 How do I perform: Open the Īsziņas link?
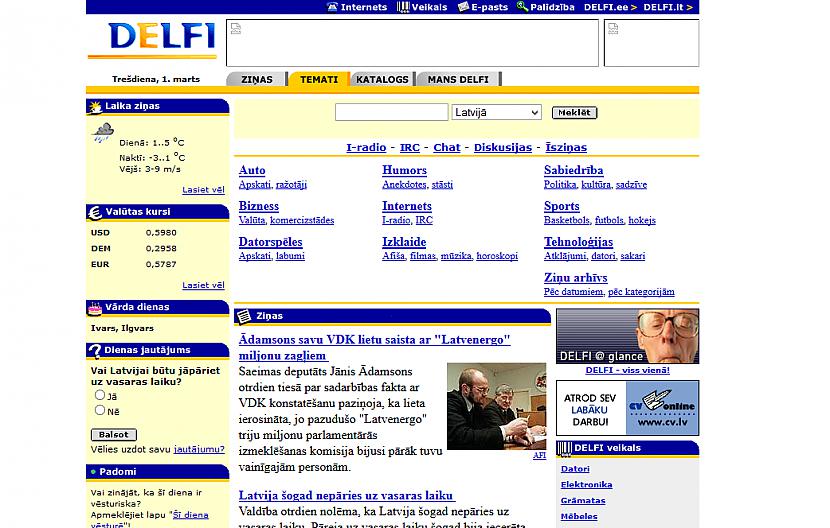pyautogui.click(x=566, y=147)
